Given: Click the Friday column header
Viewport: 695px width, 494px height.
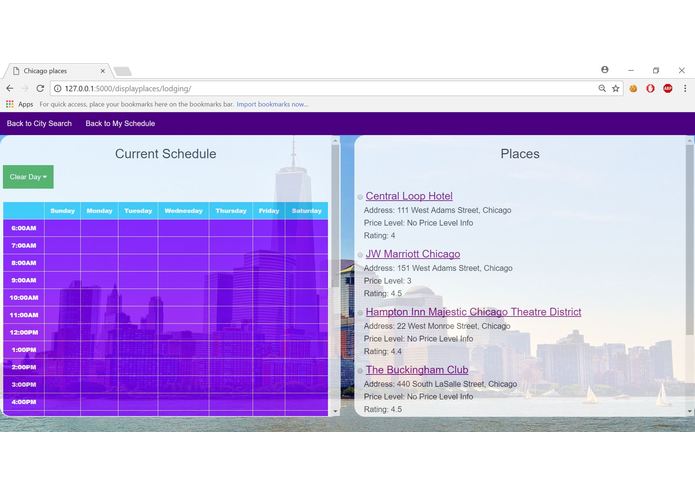Looking at the screenshot, I should tap(269, 211).
